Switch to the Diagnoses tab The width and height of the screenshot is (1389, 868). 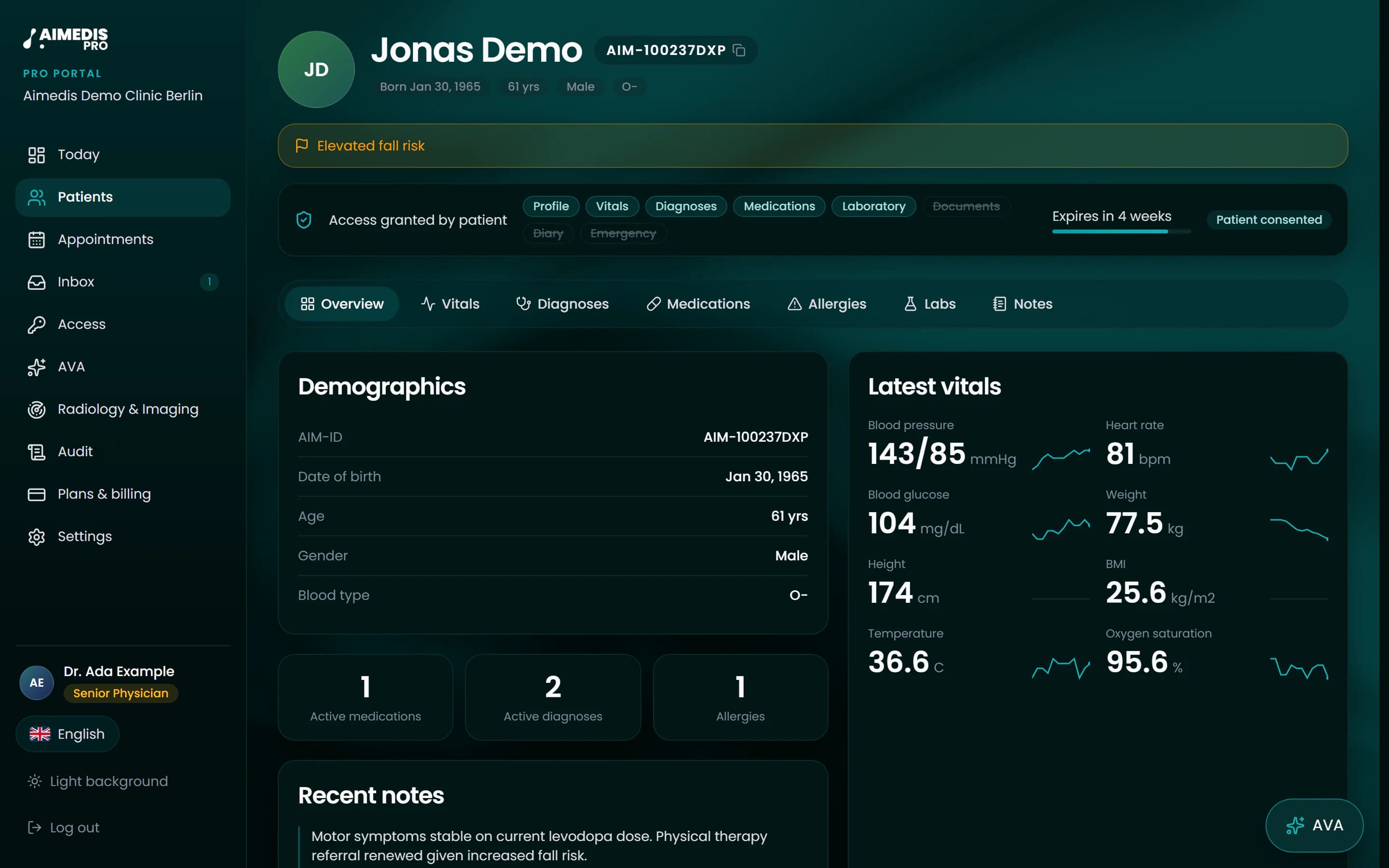click(x=562, y=304)
